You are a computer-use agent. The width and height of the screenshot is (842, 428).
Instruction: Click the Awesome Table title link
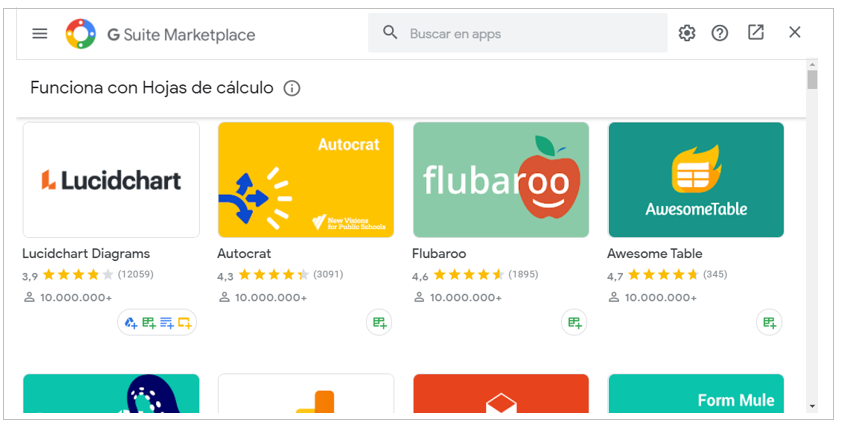[655, 254]
